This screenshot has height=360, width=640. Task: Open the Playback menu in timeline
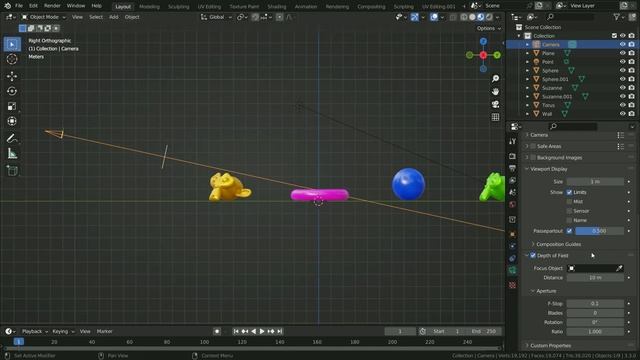(35, 331)
